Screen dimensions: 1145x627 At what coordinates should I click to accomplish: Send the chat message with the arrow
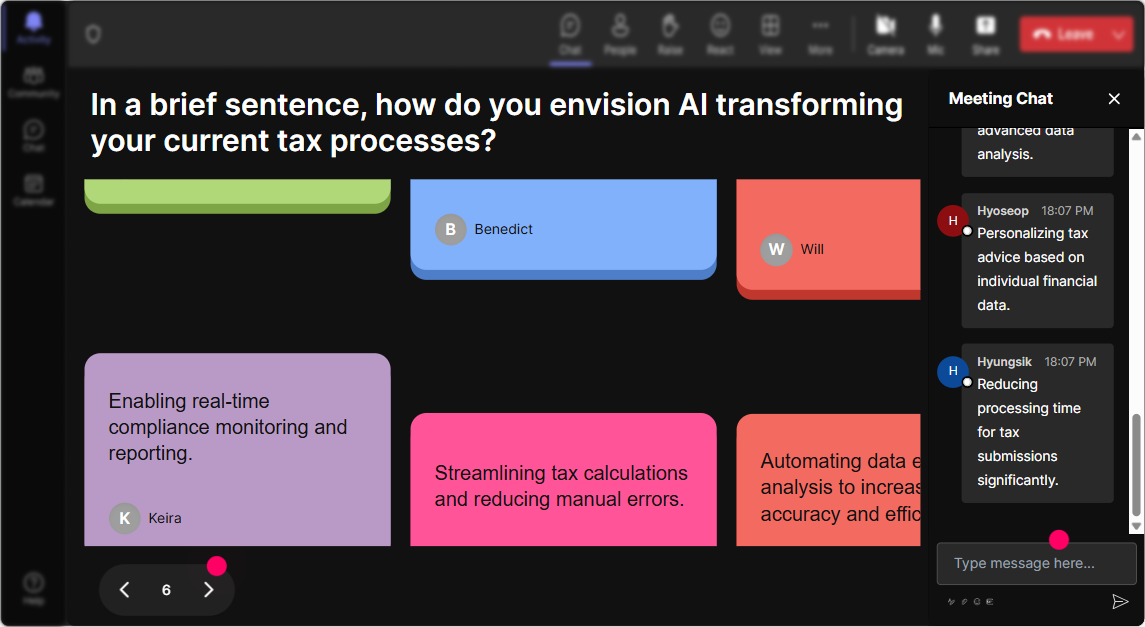(x=1119, y=601)
